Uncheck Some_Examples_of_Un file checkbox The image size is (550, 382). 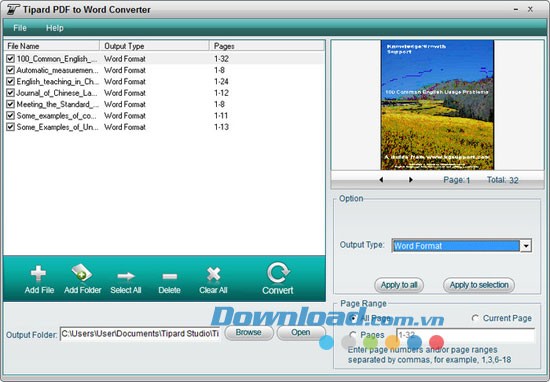pos(11,127)
